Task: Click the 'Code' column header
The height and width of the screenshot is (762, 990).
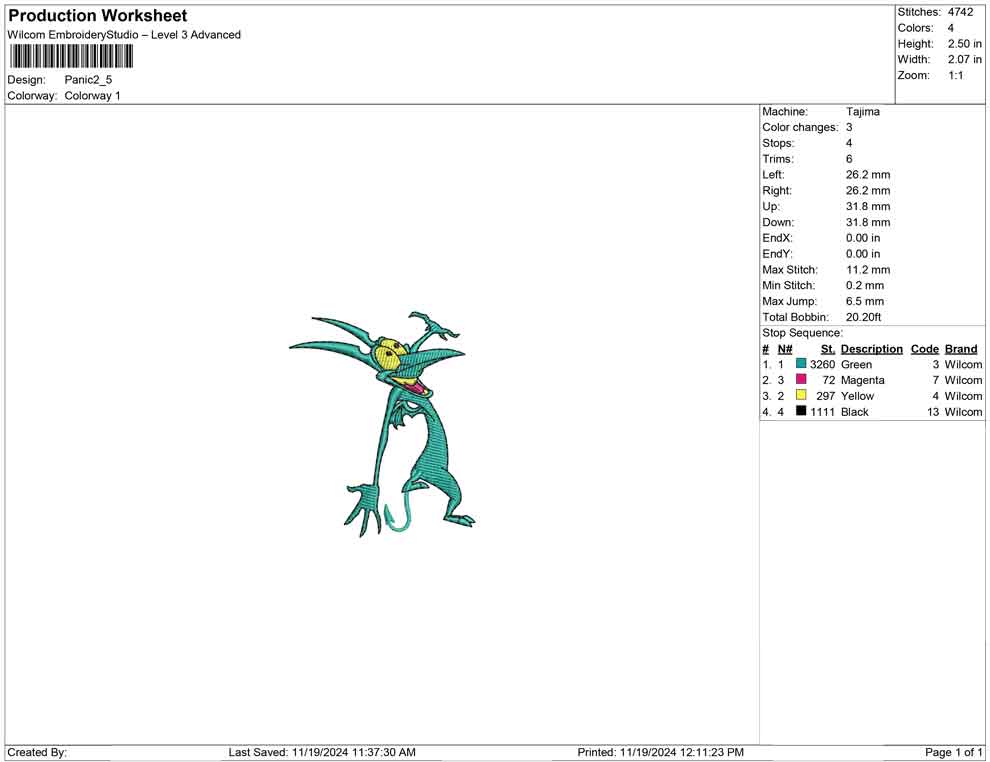Action: (924, 349)
